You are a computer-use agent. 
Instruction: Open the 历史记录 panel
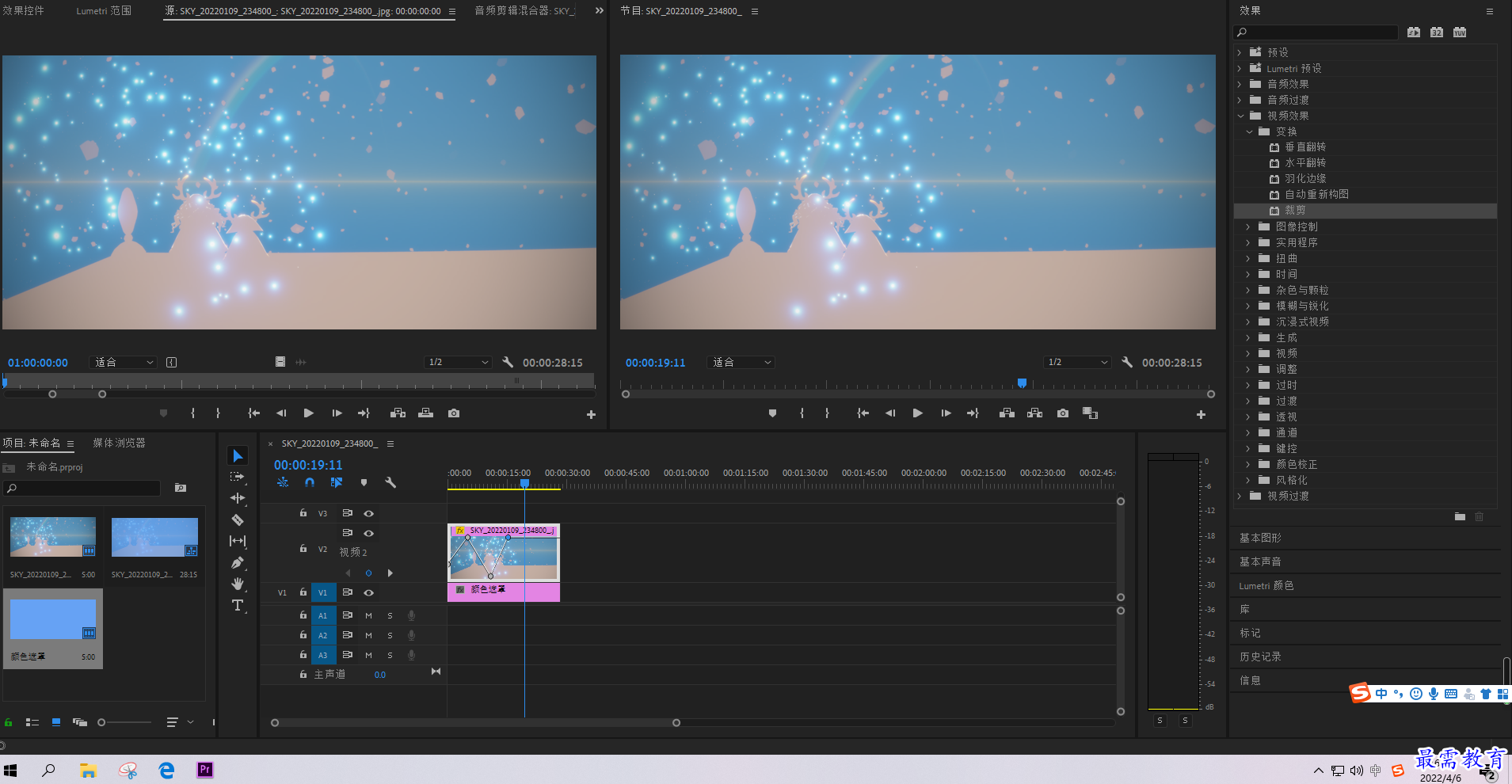tap(1260, 657)
